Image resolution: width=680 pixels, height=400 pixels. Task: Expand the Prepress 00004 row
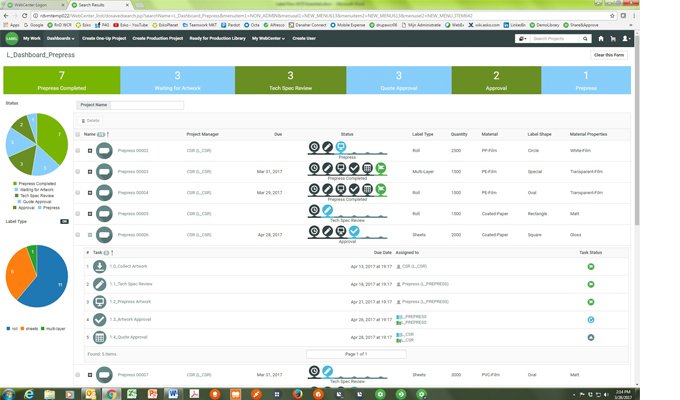90,193
